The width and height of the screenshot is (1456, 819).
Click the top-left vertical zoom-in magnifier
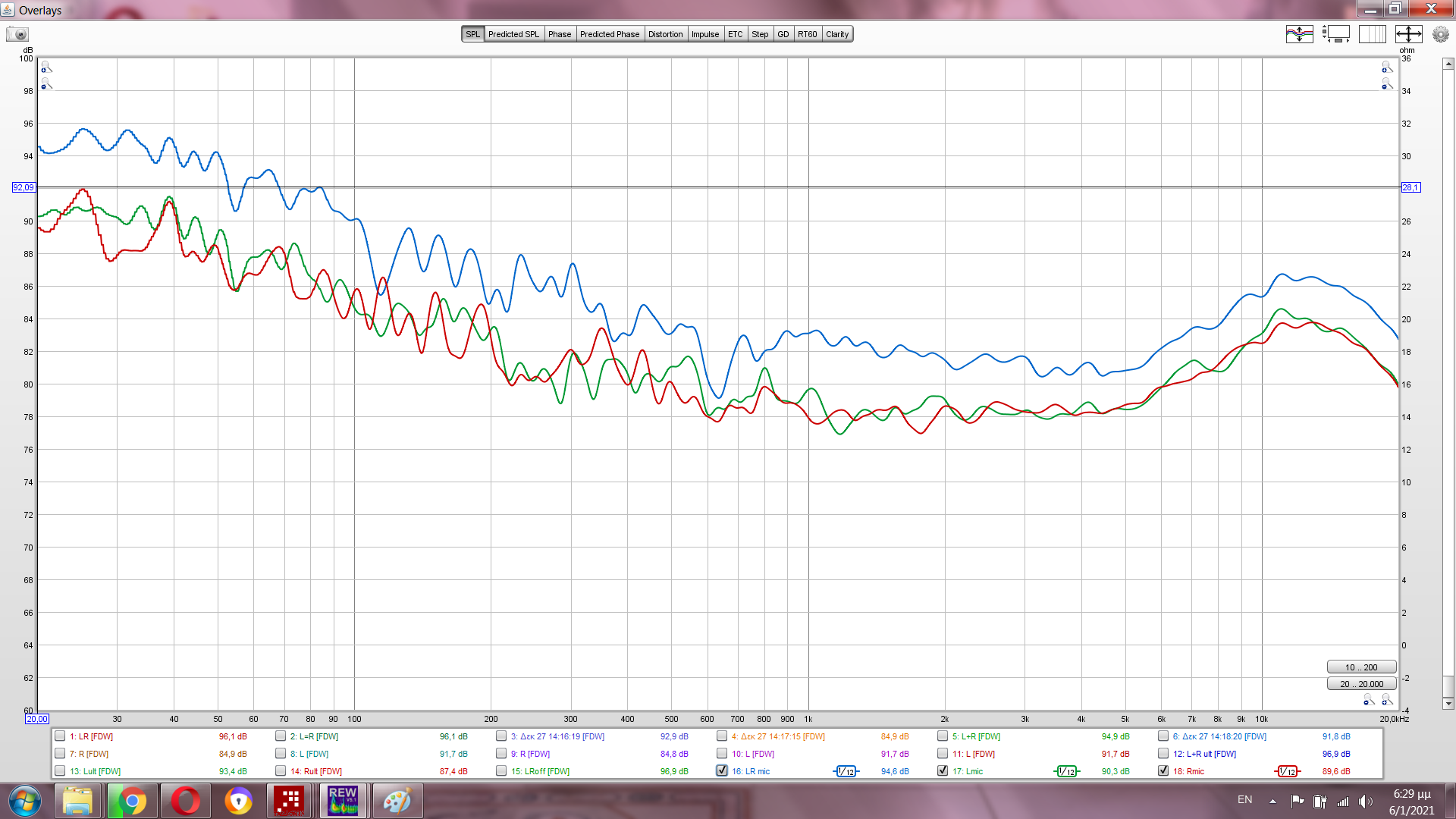click(x=46, y=67)
